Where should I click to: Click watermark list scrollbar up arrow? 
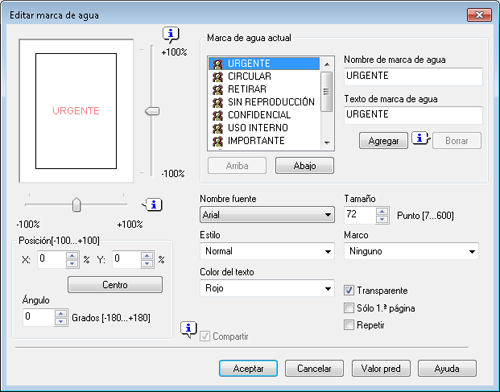click(327, 64)
